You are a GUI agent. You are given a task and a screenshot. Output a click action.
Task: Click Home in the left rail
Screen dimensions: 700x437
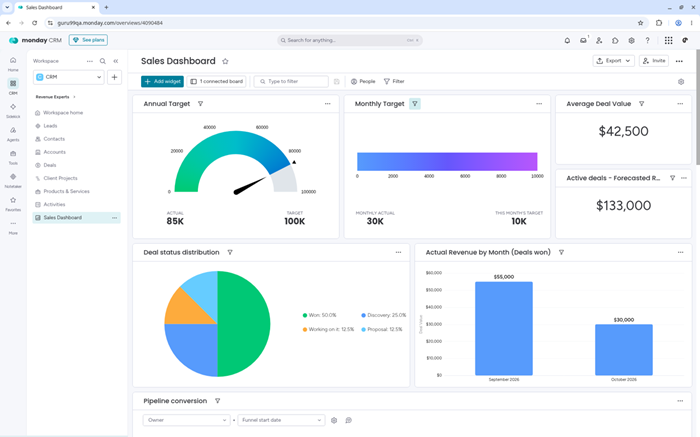click(x=13, y=64)
